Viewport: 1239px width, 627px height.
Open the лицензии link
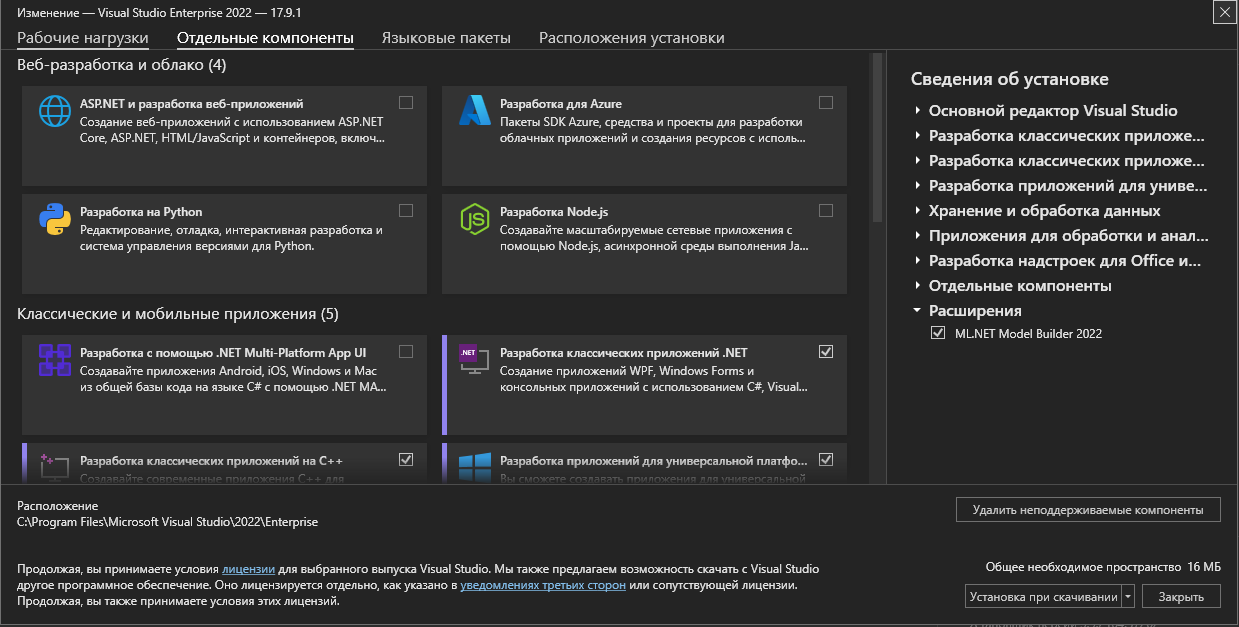tap(248, 569)
